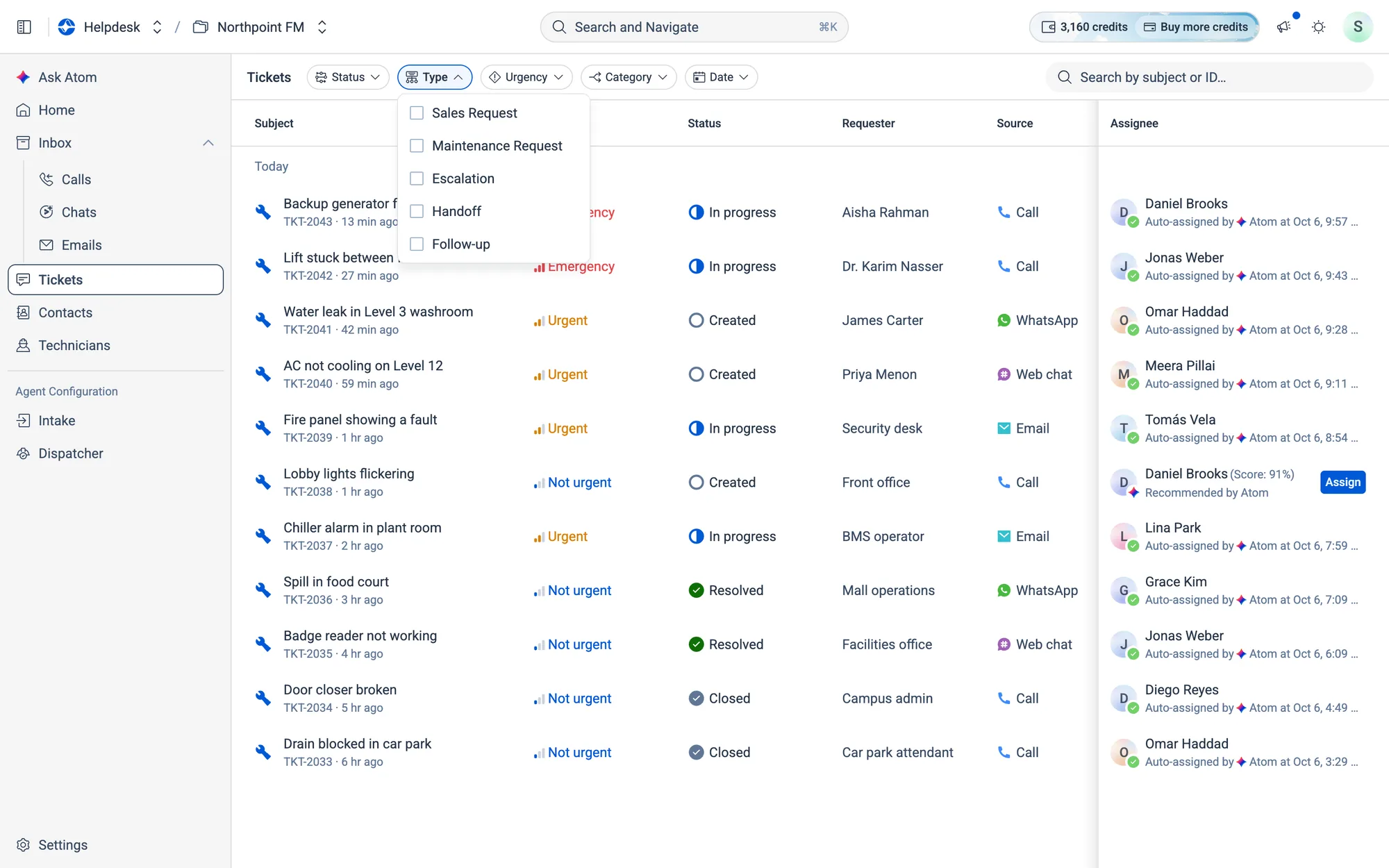This screenshot has height=868, width=1389.
Task: Click Closed status icon for Drain blocked ticket
Action: (696, 753)
